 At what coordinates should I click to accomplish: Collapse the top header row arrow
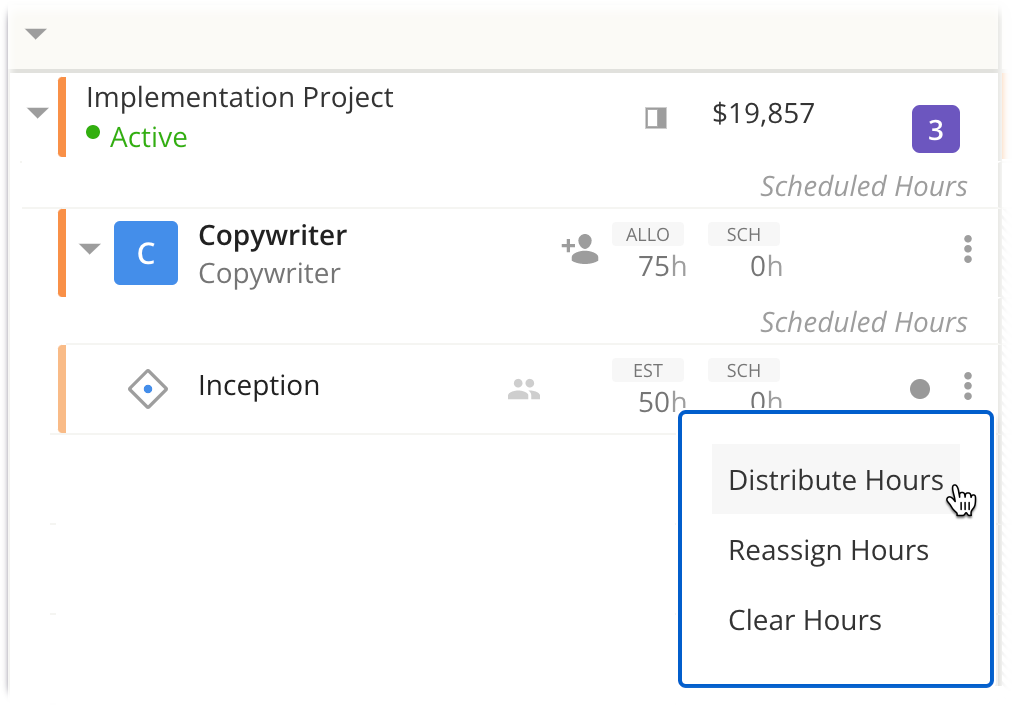[36, 34]
